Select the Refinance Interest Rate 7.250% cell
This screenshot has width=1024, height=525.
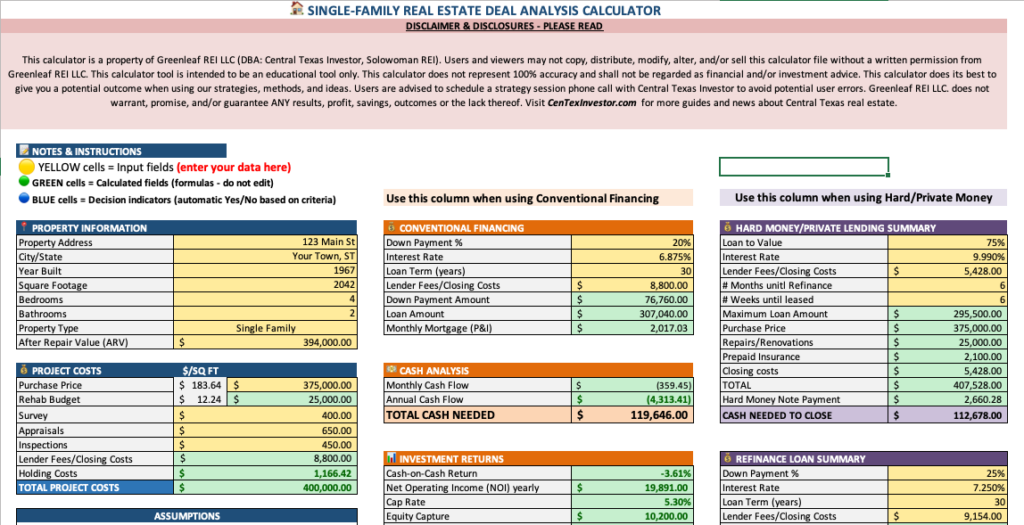point(947,488)
